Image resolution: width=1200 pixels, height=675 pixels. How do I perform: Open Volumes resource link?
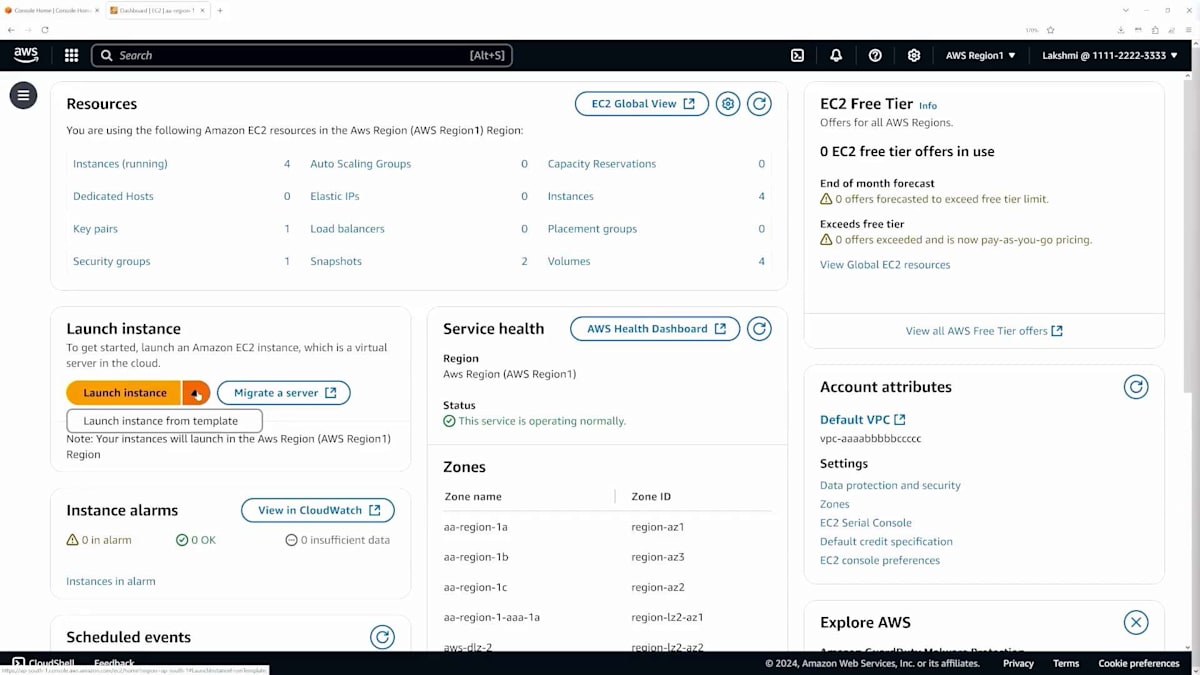pos(569,261)
